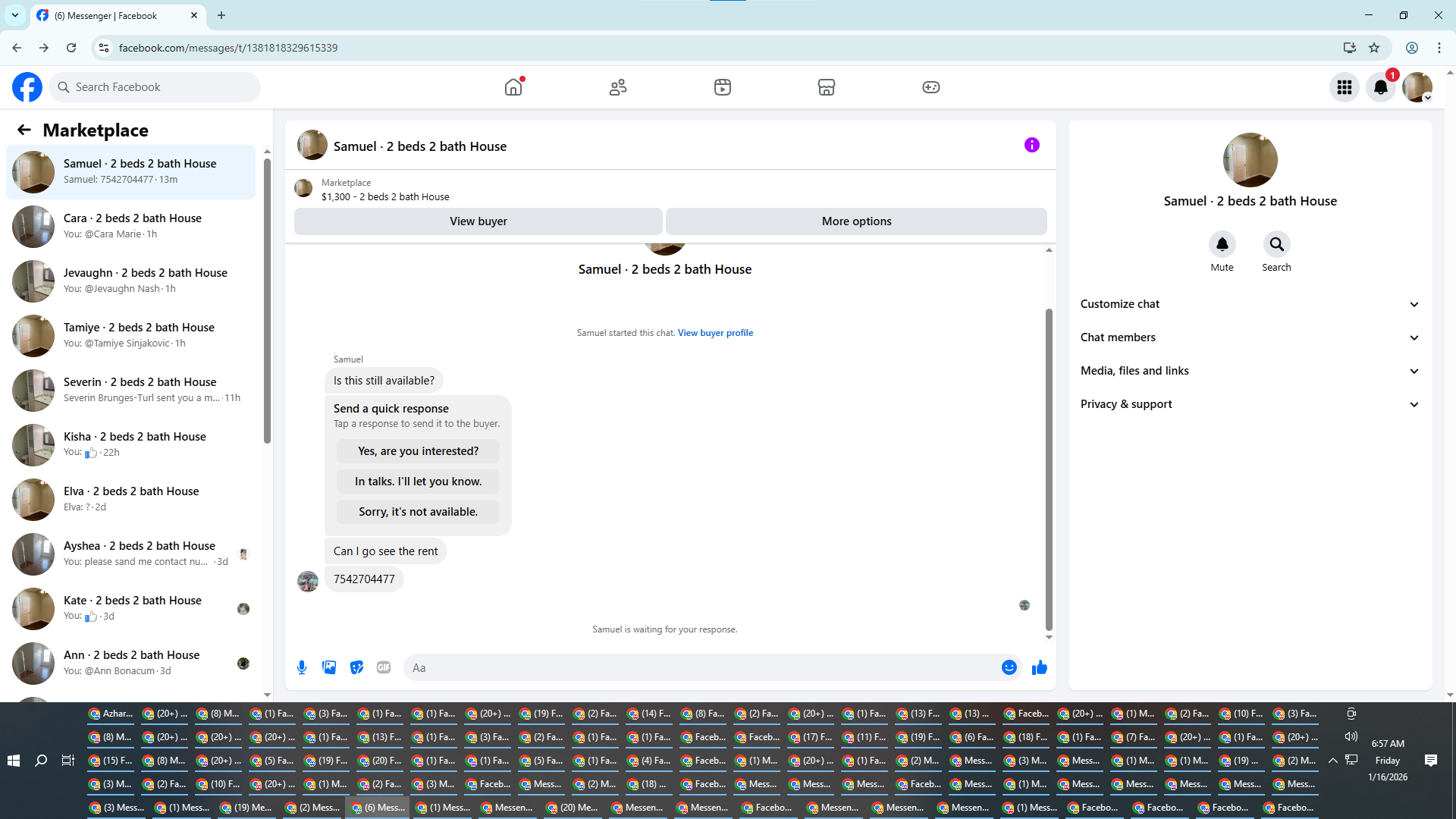Open the GIF picker icon

tap(384, 667)
